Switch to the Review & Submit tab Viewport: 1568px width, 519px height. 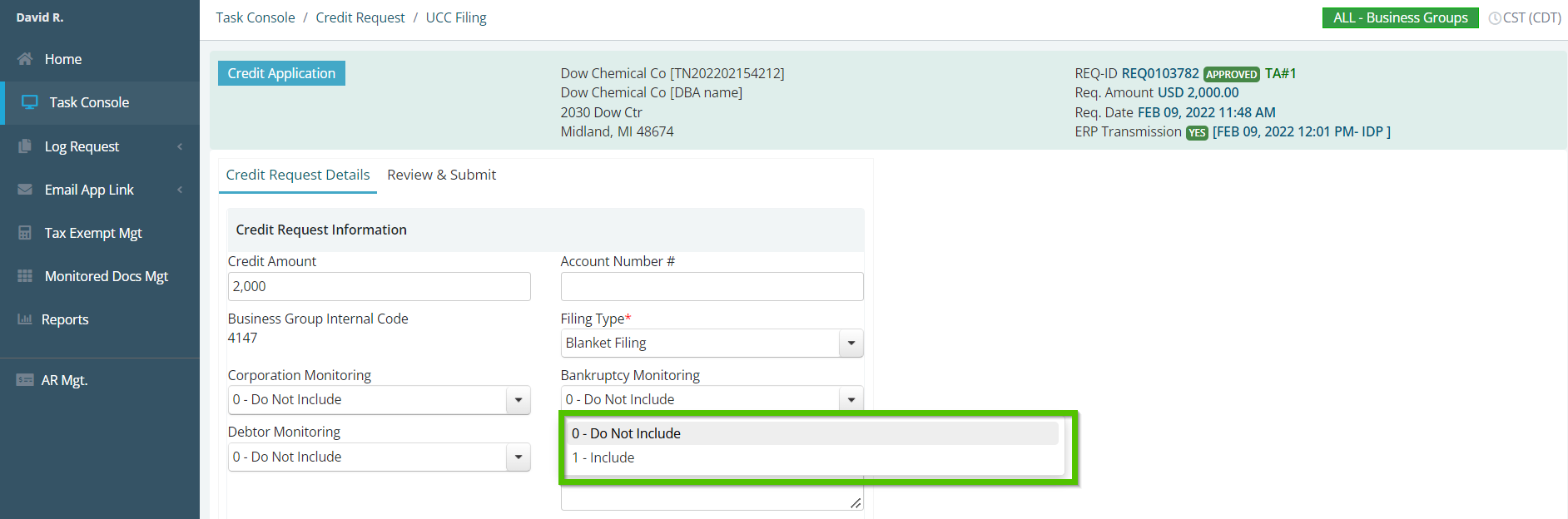point(441,175)
